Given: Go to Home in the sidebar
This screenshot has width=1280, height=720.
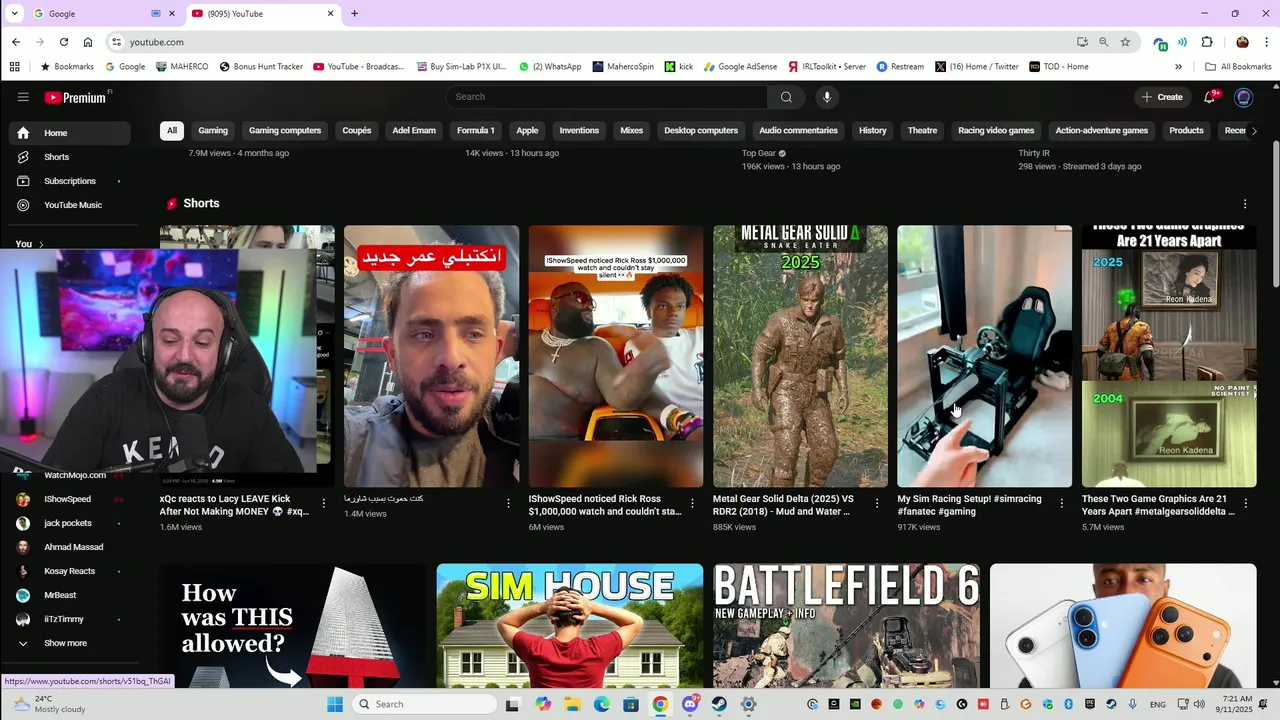Looking at the screenshot, I should (x=70, y=133).
